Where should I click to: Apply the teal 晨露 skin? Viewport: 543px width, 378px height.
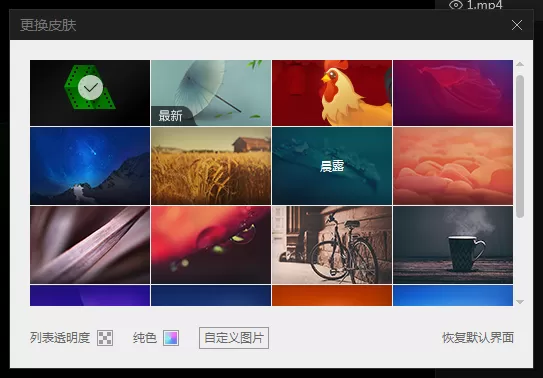tap(332, 166)
